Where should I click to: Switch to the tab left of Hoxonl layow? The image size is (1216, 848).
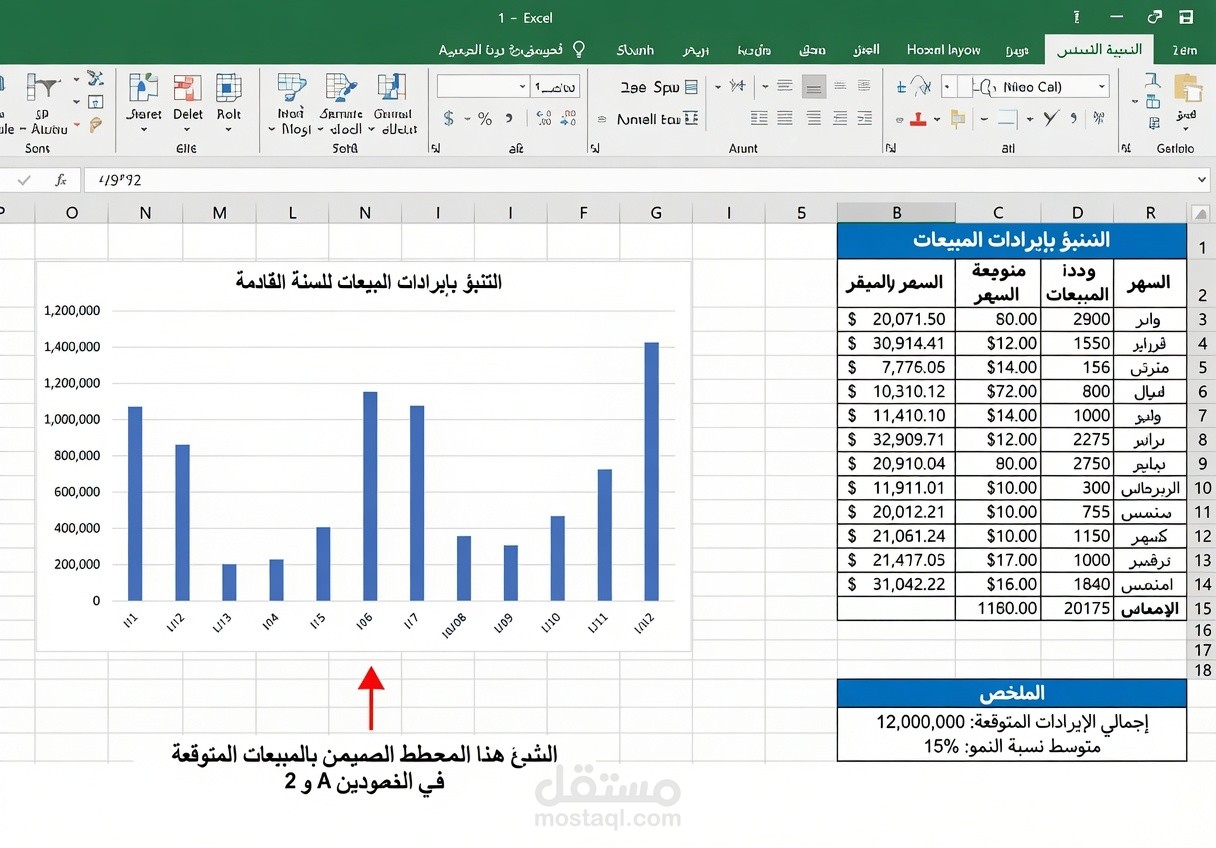point(866,50)
